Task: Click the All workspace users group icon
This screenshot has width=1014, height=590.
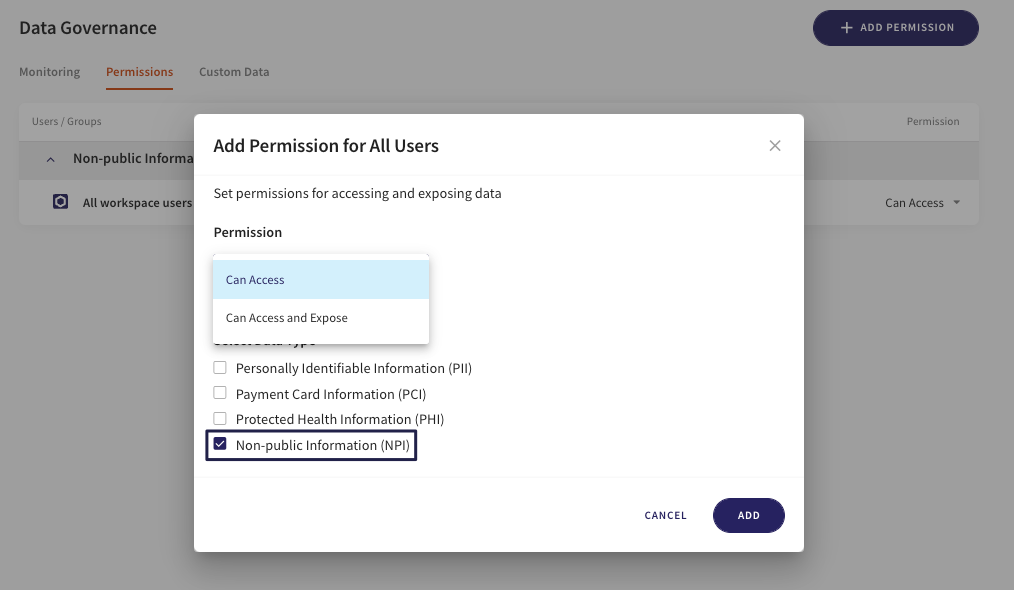Action: coord(61,202)
